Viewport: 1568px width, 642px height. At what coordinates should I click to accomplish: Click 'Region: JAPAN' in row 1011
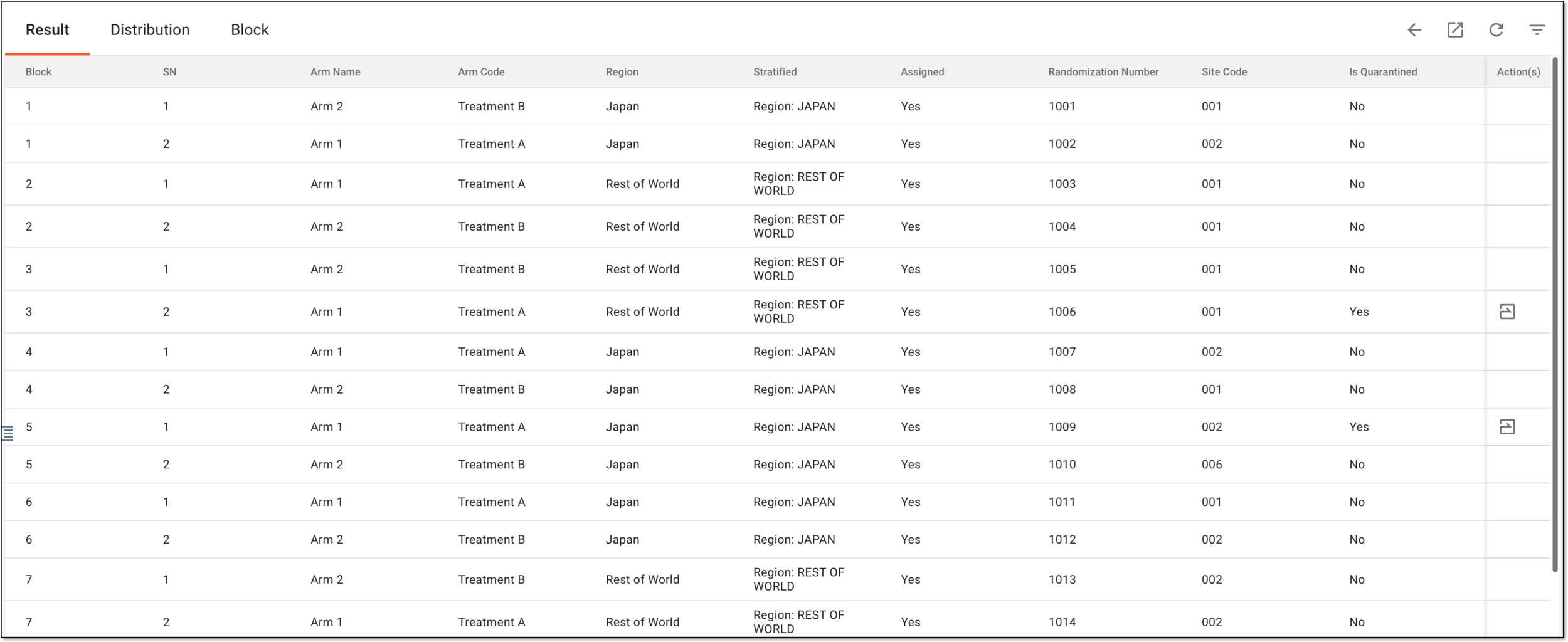coord(794,503)
